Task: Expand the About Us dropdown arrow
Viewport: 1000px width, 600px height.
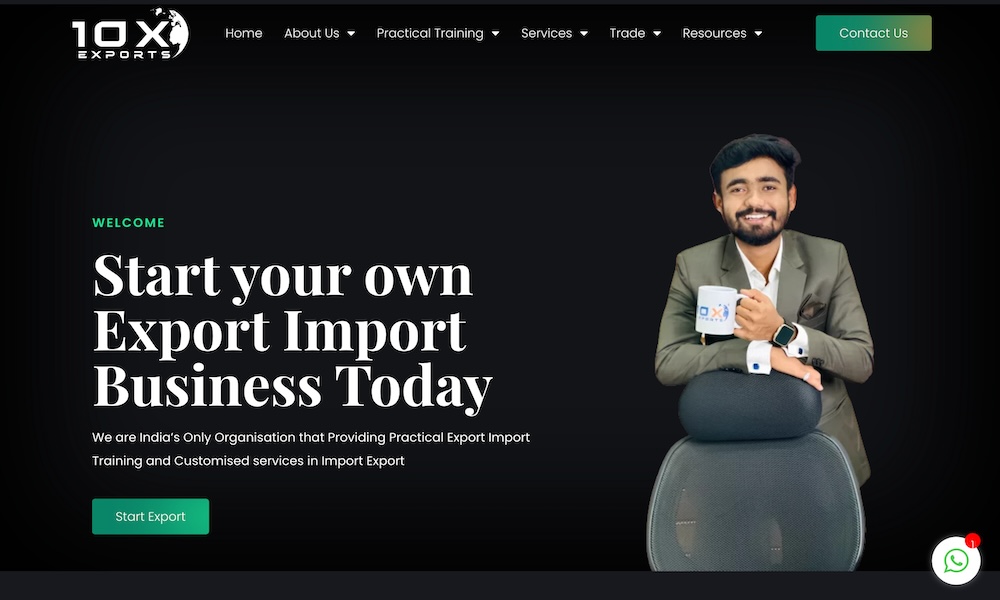Action: 351,34
